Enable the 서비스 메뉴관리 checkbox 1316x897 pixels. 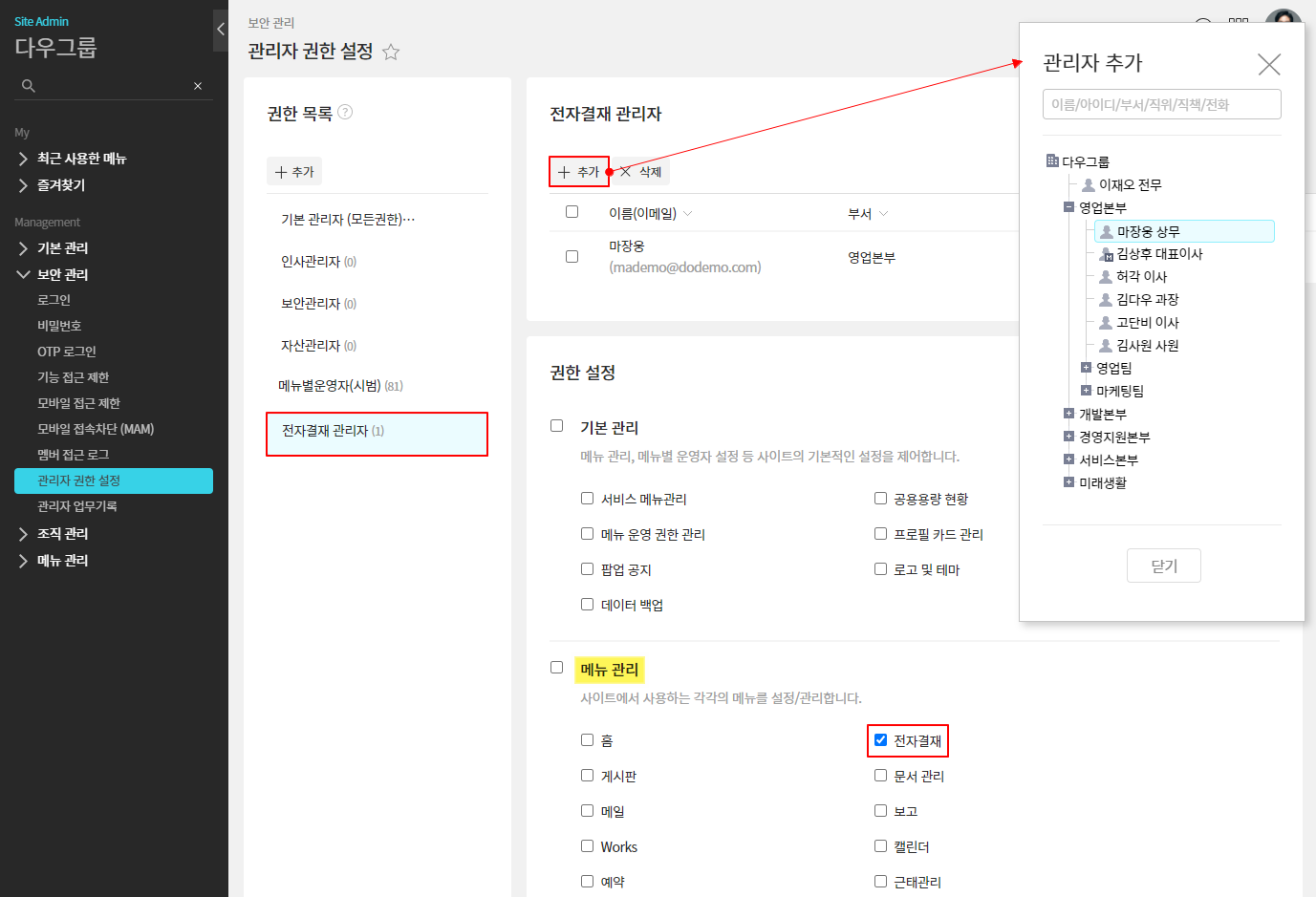coord(588,498)
